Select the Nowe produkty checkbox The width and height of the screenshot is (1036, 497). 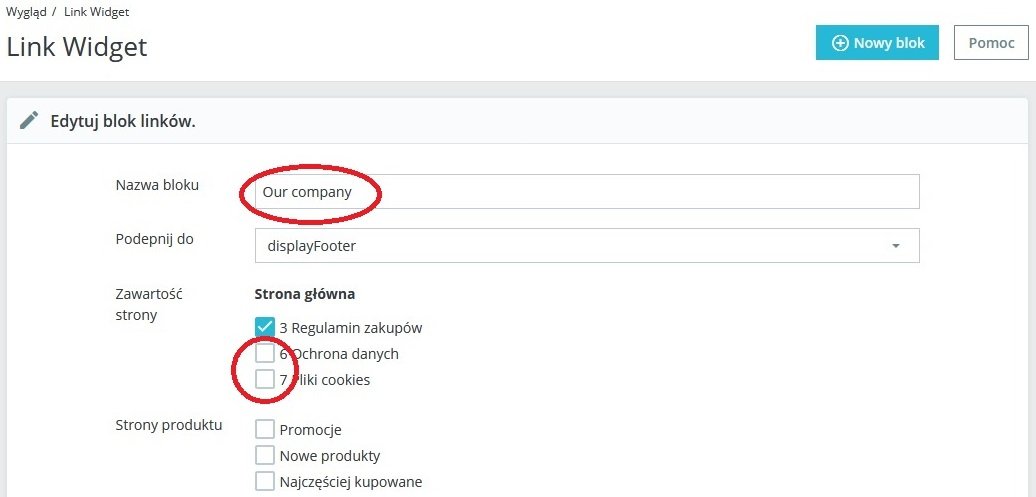click(265, 456)
